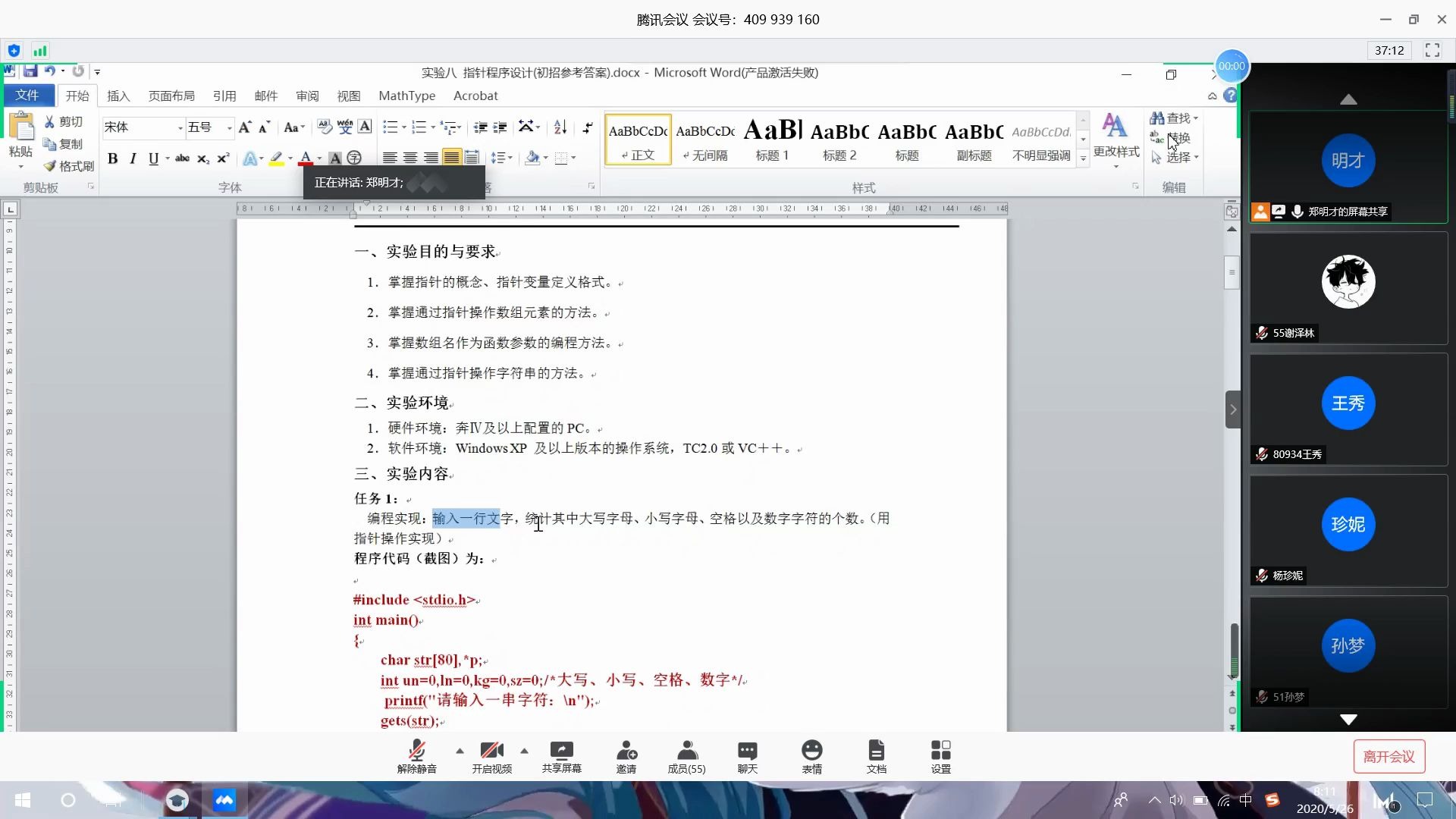Click the strikethrough (abe) icon

pos(182,158)
